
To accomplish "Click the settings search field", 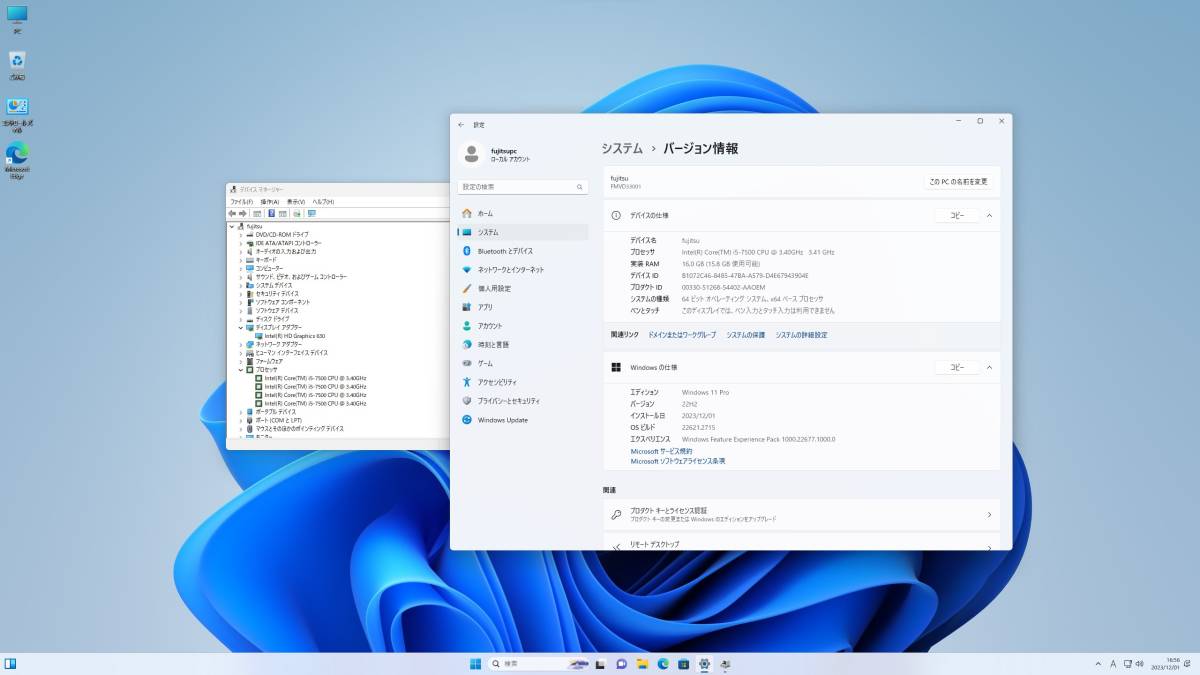I will pos(523,187).
